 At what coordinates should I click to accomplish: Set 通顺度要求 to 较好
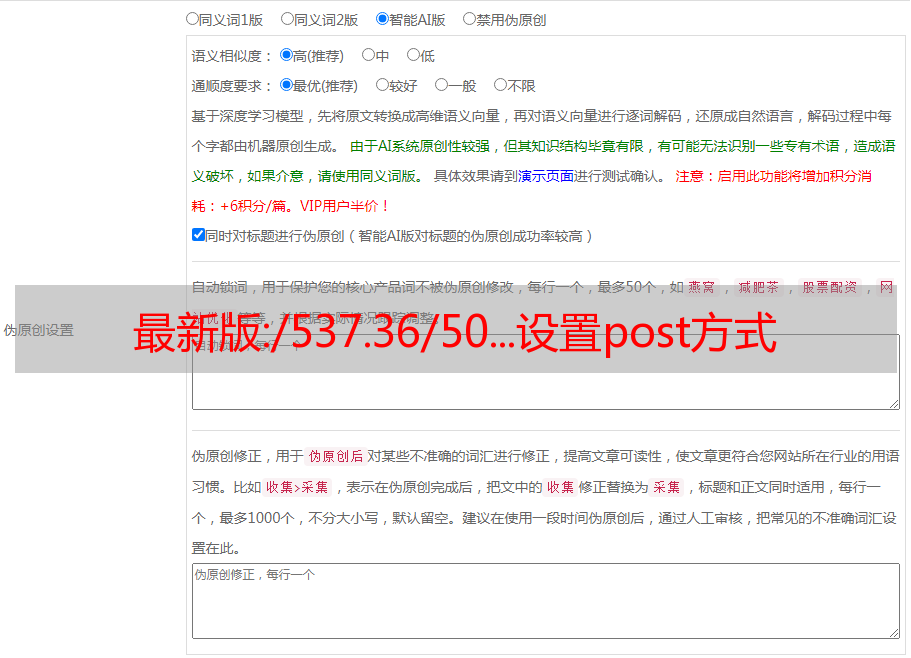[382, 85]
